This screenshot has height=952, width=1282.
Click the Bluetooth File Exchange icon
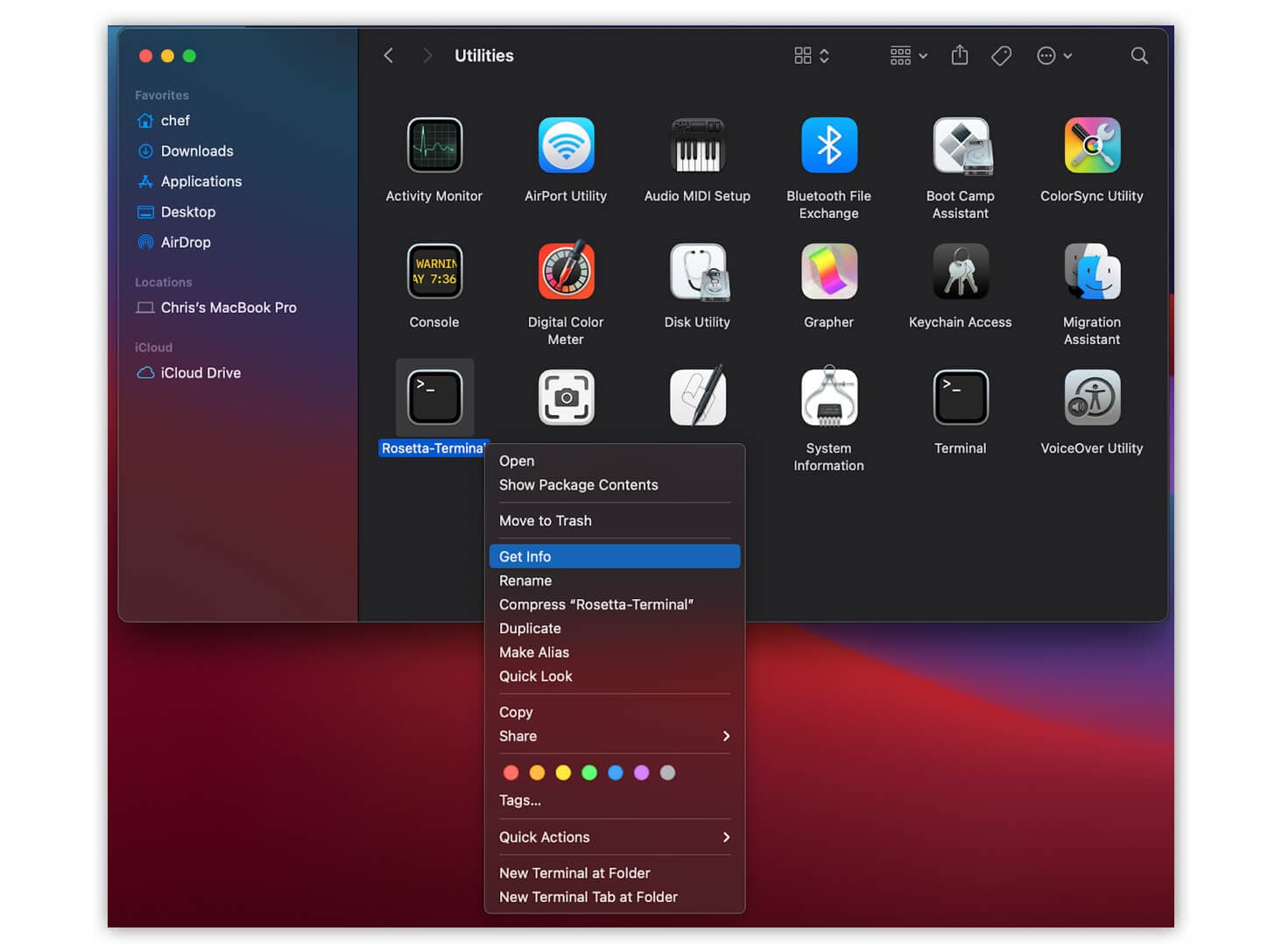click(x=828, y=145)
